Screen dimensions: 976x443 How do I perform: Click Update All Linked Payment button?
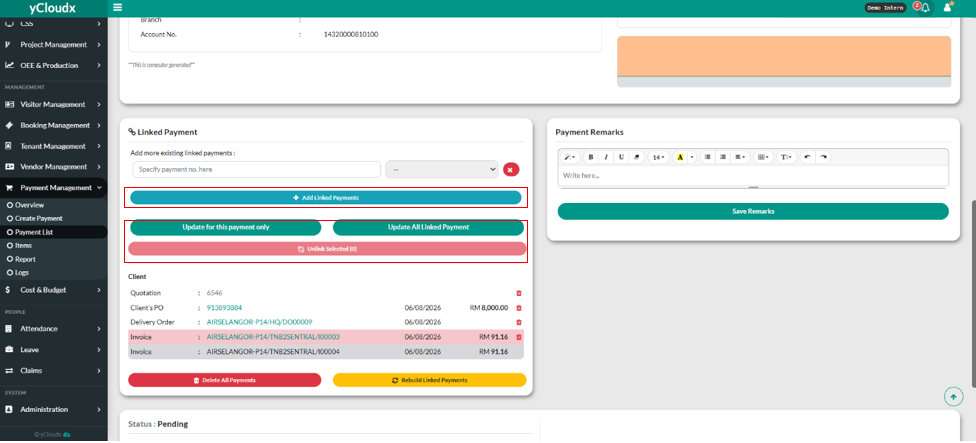[428, 228]
